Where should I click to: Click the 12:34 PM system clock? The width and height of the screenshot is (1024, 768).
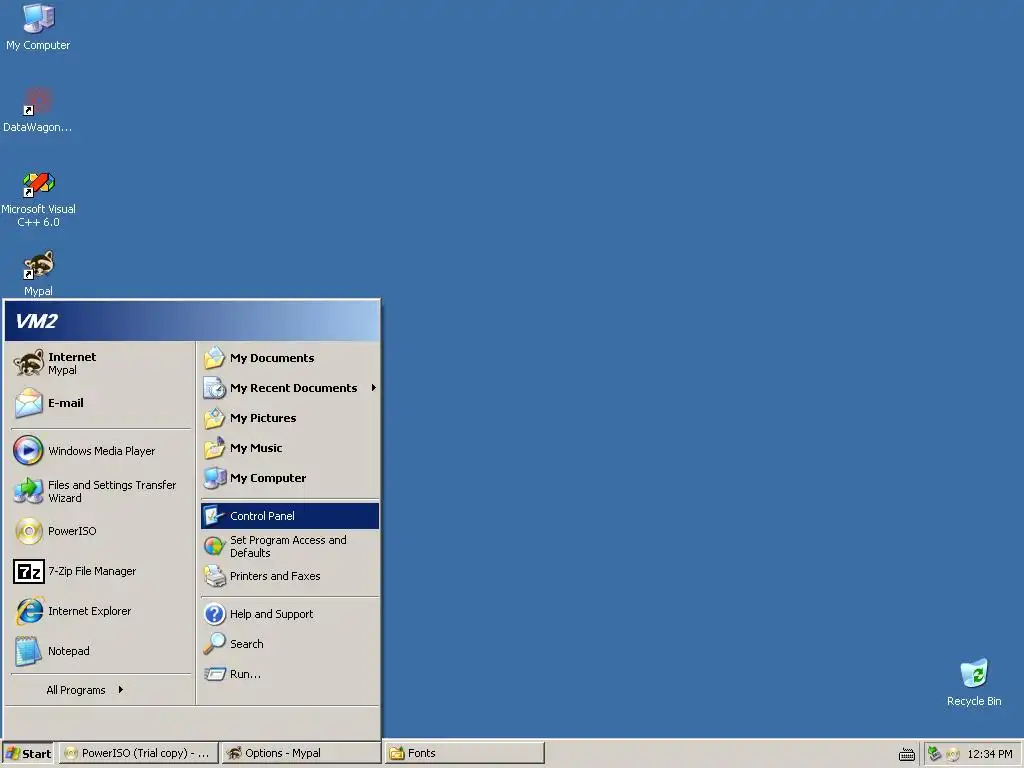(x=989, y=754)
